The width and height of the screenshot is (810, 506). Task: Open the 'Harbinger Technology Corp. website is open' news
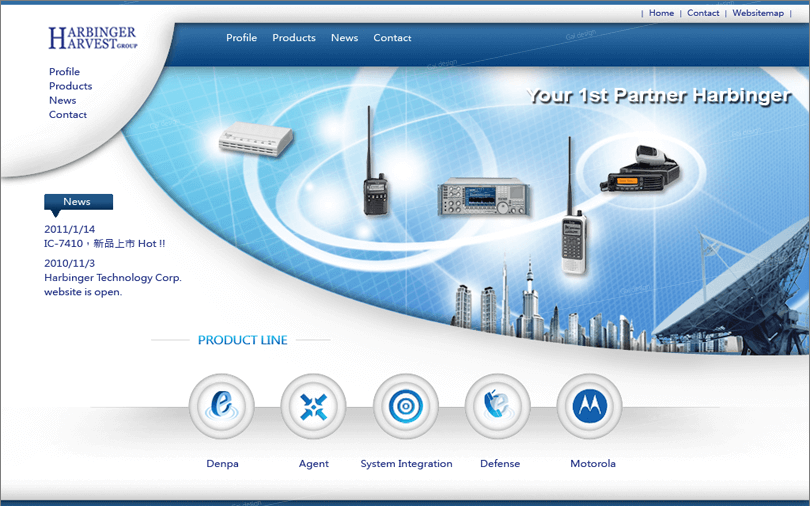pyautogui.click(x=113, y=284)
